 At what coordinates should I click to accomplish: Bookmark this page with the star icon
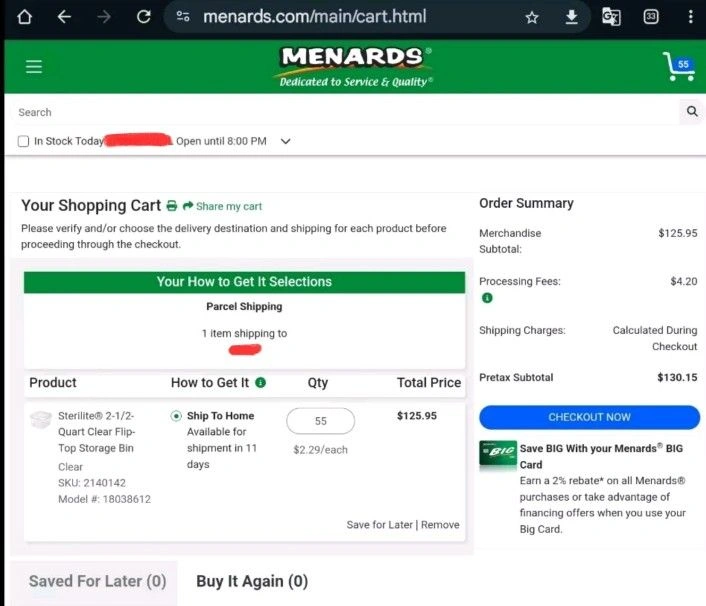pos(532,17)
